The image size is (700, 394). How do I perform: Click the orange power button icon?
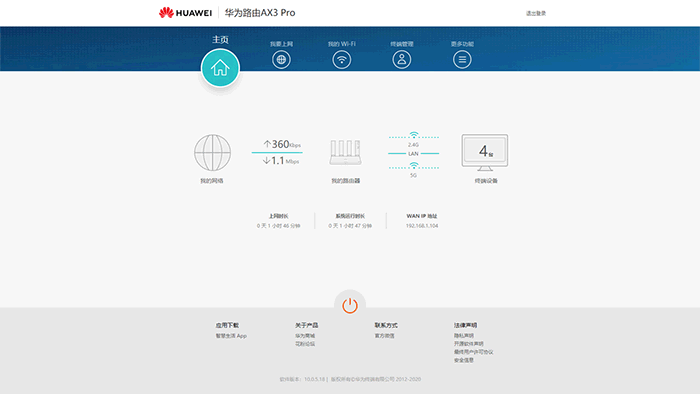click(x=350, y=306)
